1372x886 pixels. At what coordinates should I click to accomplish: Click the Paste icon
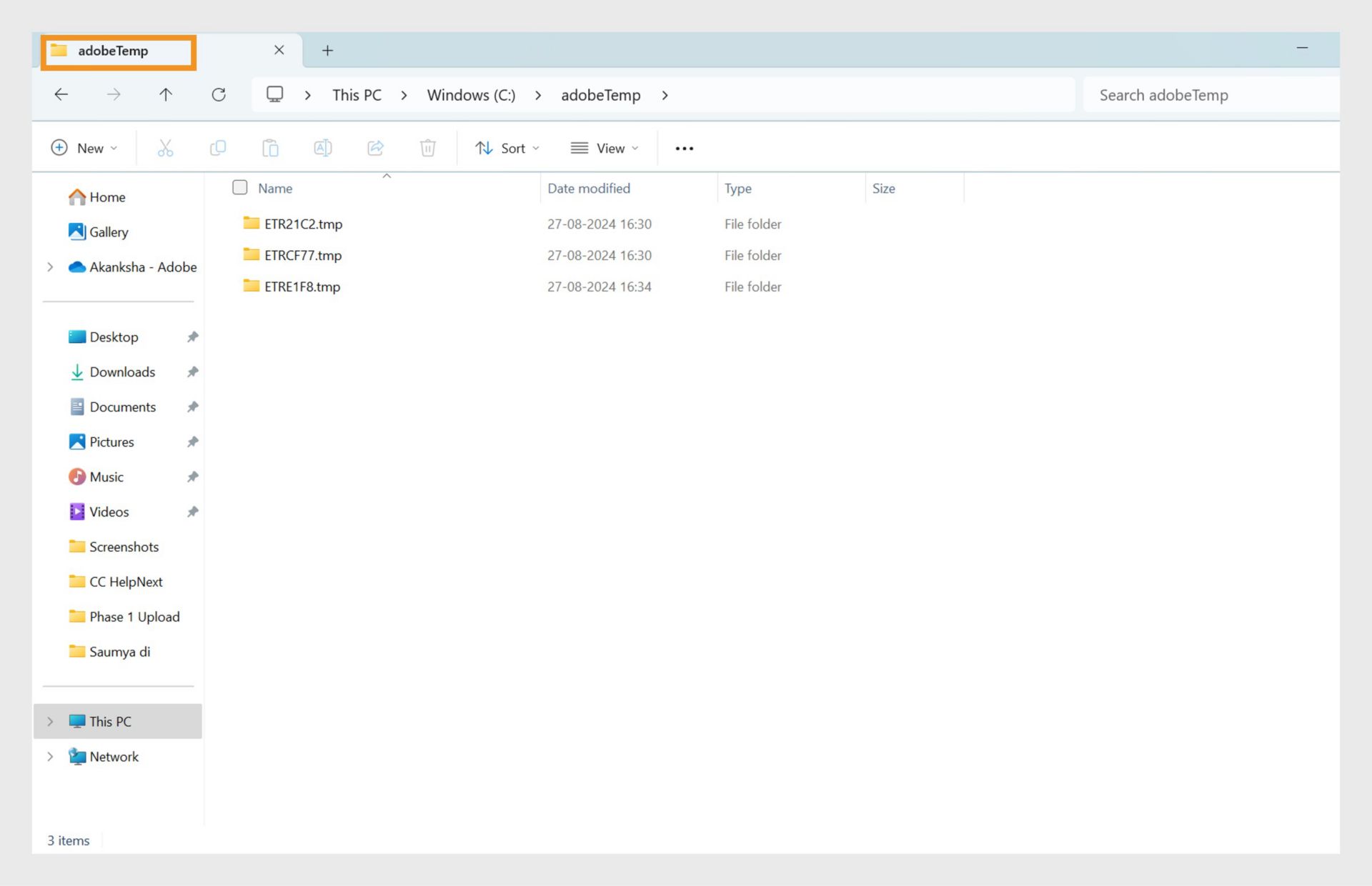click(271, 148)
